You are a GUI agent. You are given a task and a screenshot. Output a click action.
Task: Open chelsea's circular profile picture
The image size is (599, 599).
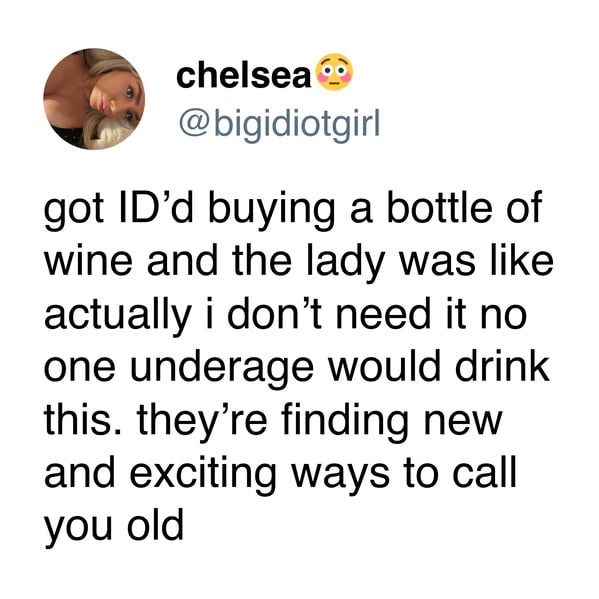pyautogui.click(x=94, y=99)
